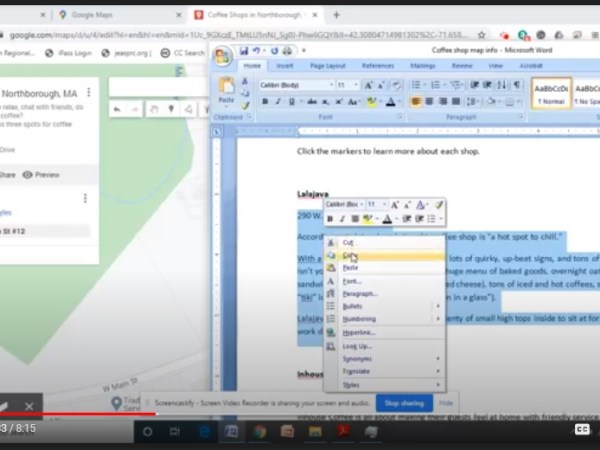The height and width of the screenshot is (450, 600).
Task: Toggle Italic in the mini toolbar
Action: (342, 219)
